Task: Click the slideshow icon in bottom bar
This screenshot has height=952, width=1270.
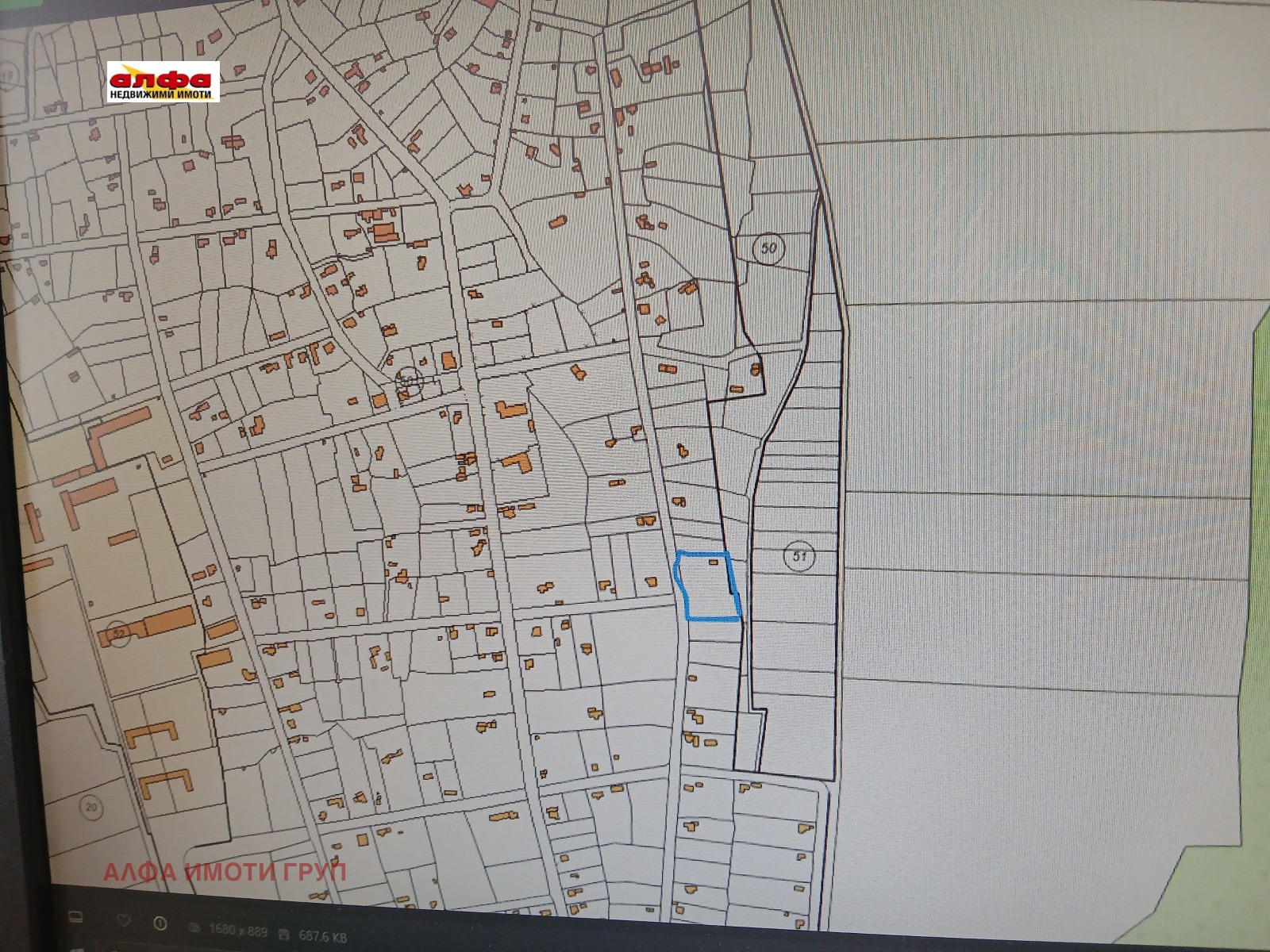Action: tap(75, 917)
